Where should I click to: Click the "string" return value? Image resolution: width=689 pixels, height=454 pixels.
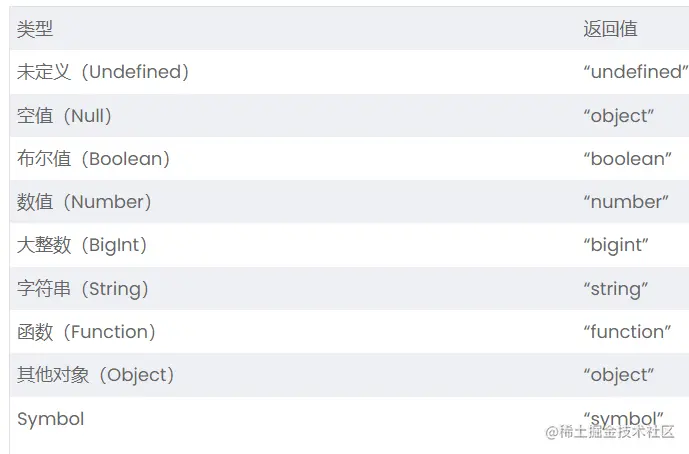coord(616,289)
